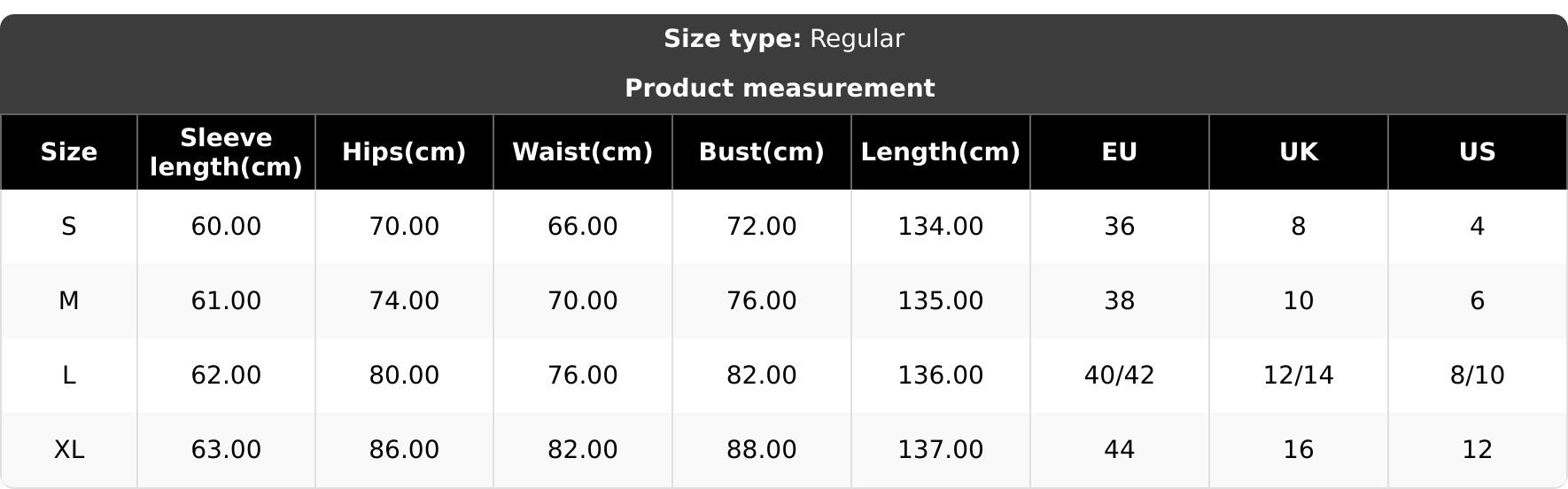Click the EU column header
This screenshot has width=1568, height=489.
click(1120, 152)
